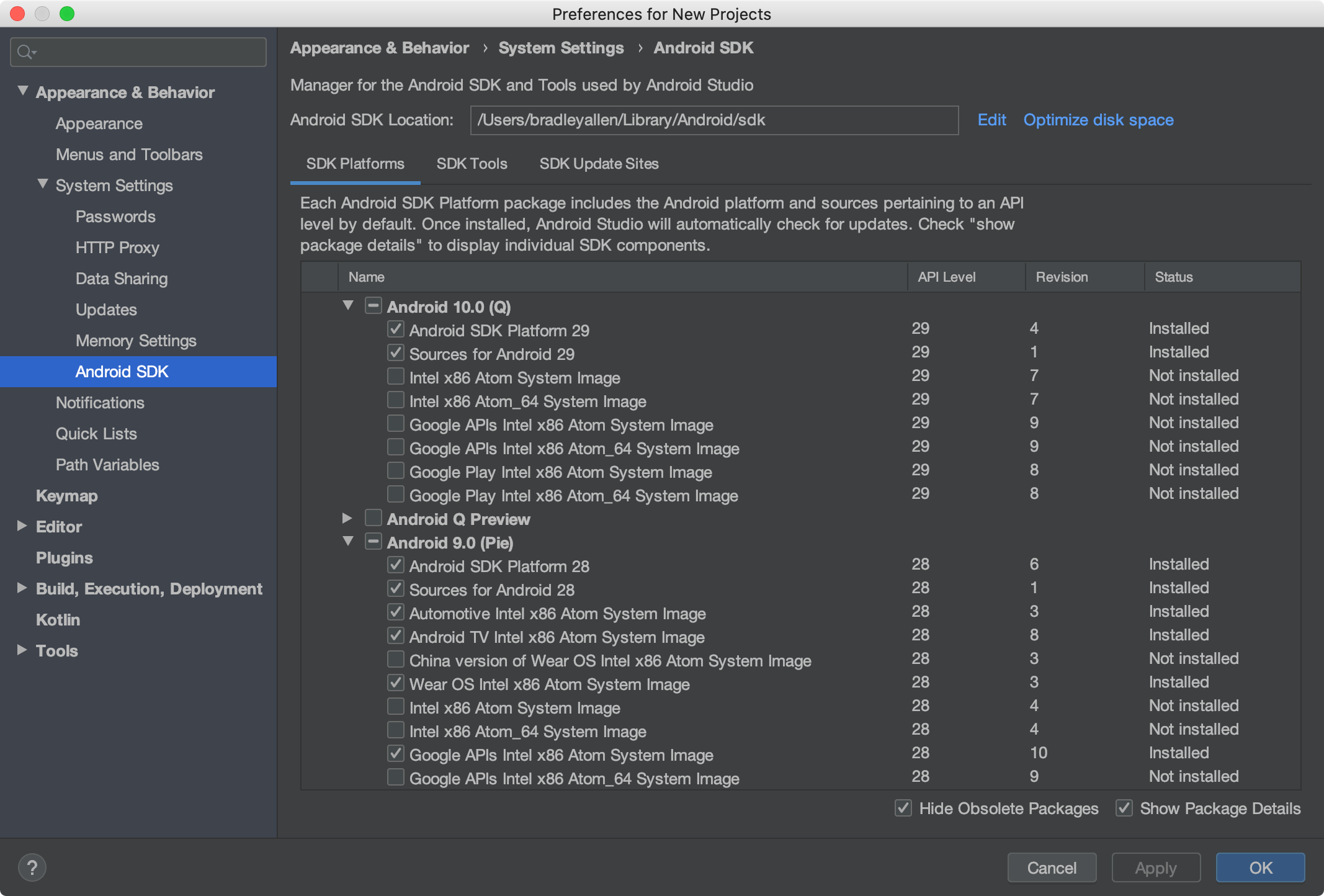Collapse System Settings in sidebar
Image resolution: width=1324 pixels, height=896 pixels.
(x=43, y=184)
